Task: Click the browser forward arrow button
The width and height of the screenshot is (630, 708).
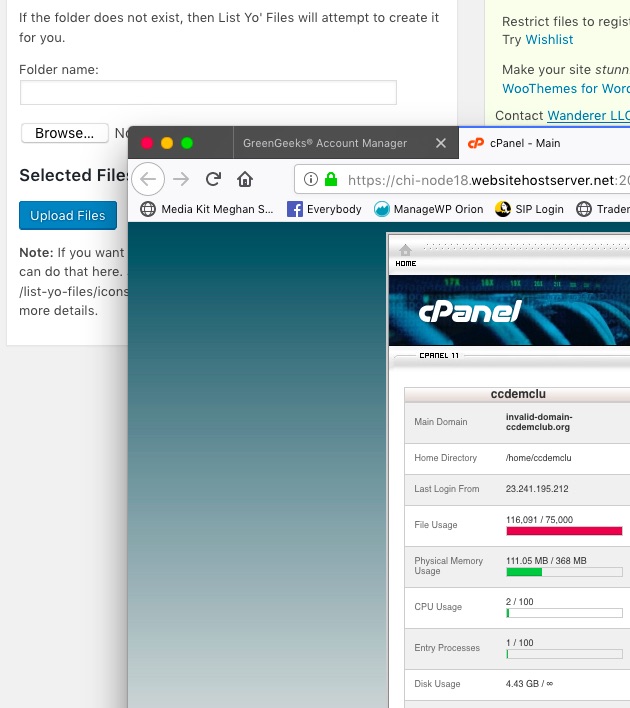Action: click(181, 179)
